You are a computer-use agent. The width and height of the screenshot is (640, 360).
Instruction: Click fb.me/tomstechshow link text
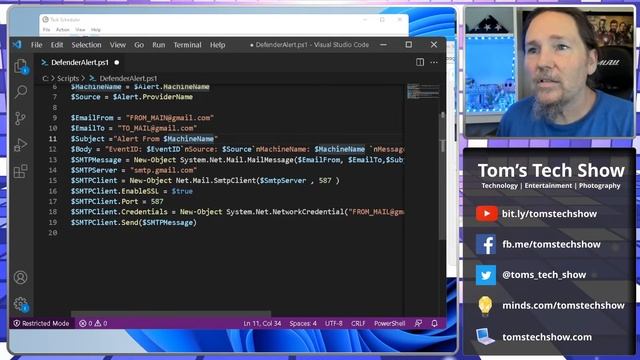551,244
